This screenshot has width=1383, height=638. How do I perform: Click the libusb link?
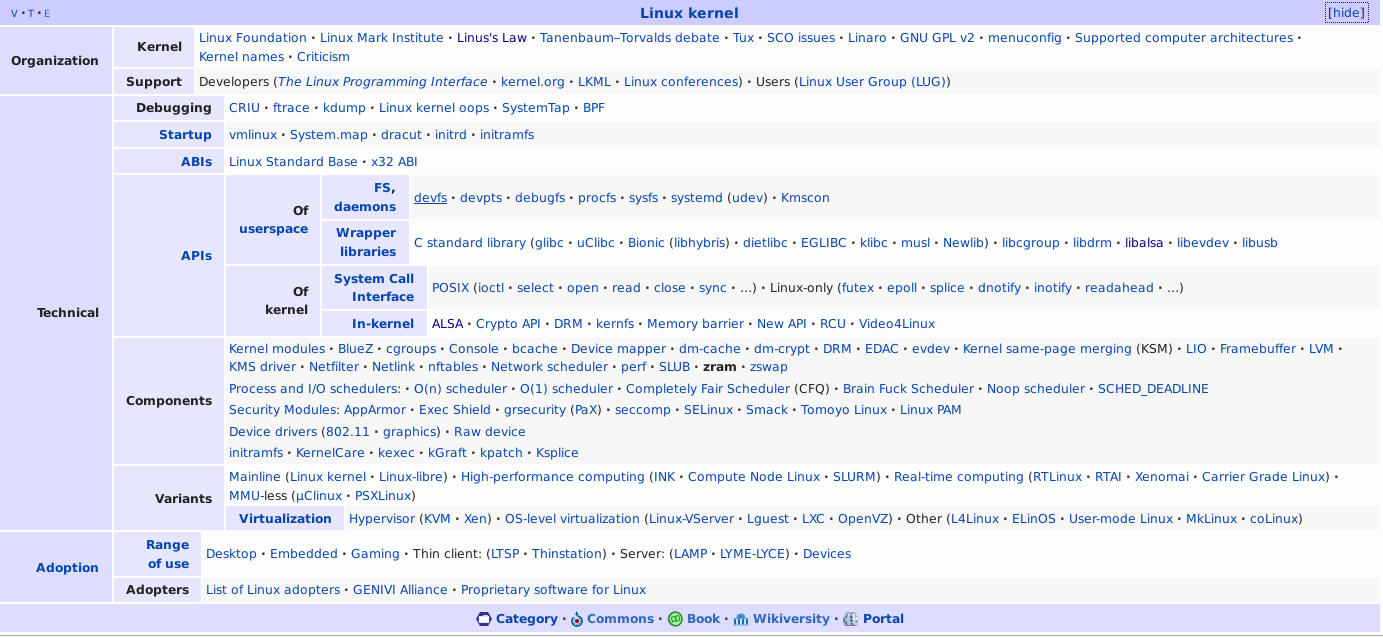1260,243
